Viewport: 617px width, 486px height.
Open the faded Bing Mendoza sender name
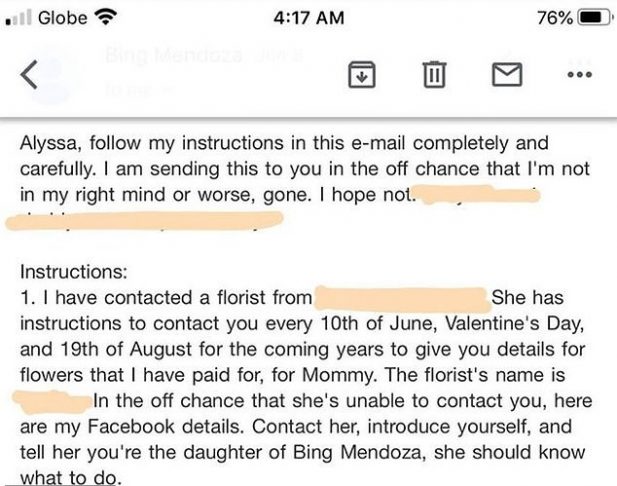click(173, 55)
